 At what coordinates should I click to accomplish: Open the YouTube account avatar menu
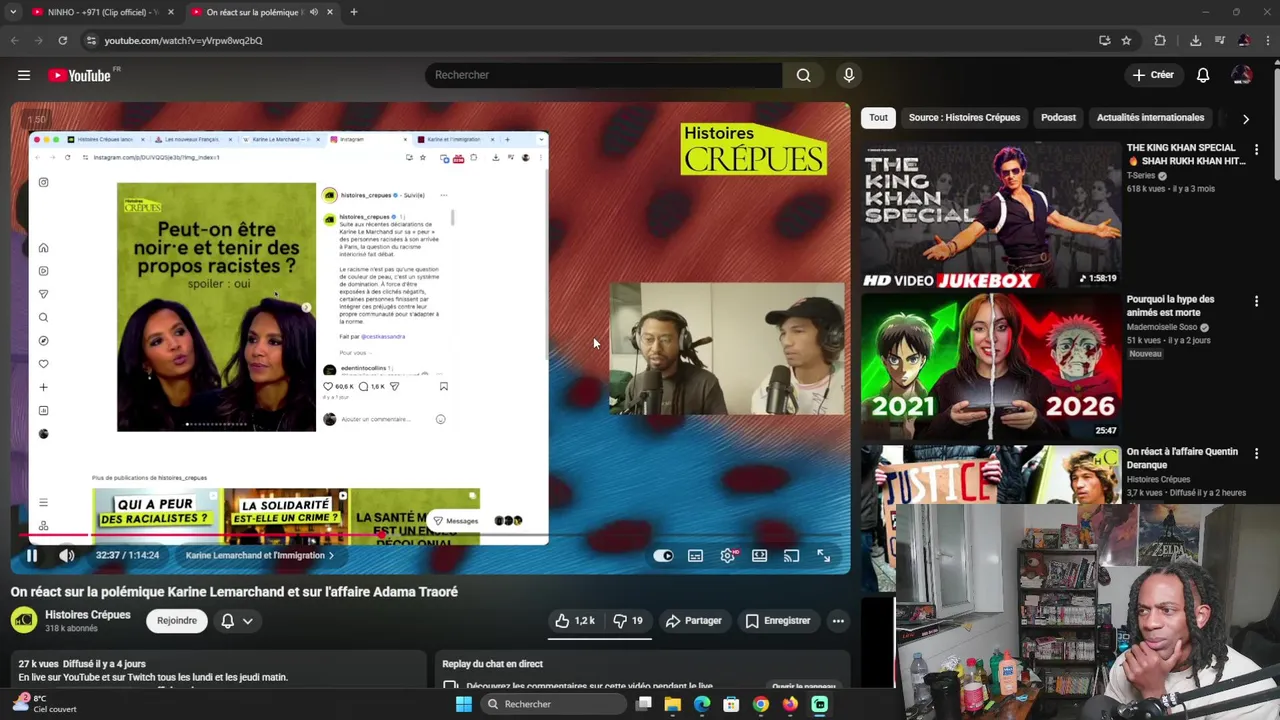(x=1241, y=75)
